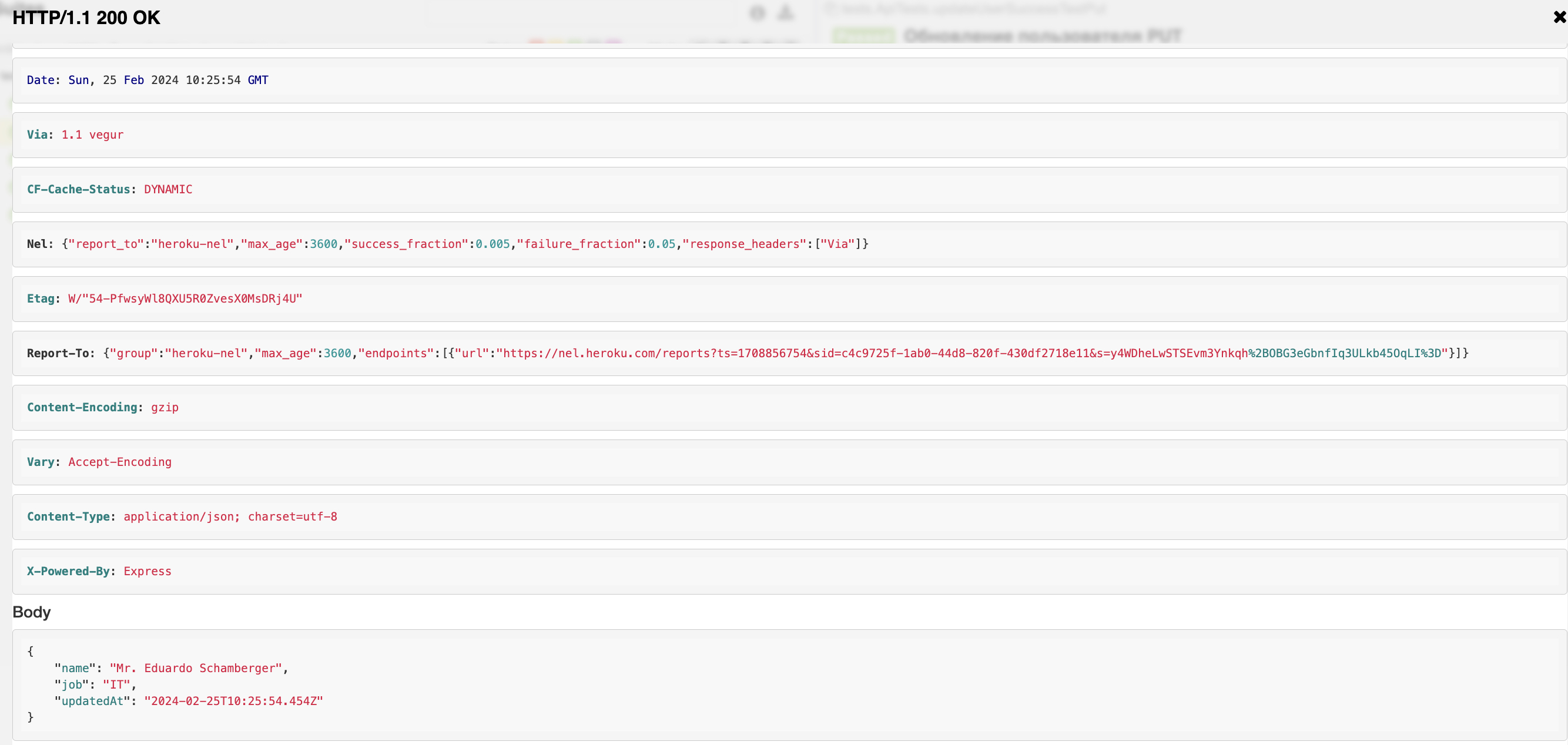This screenshot has height=745, width=1568.
Task: Click "response_headers" in the Nel header
Action: (x=745, y=244)
